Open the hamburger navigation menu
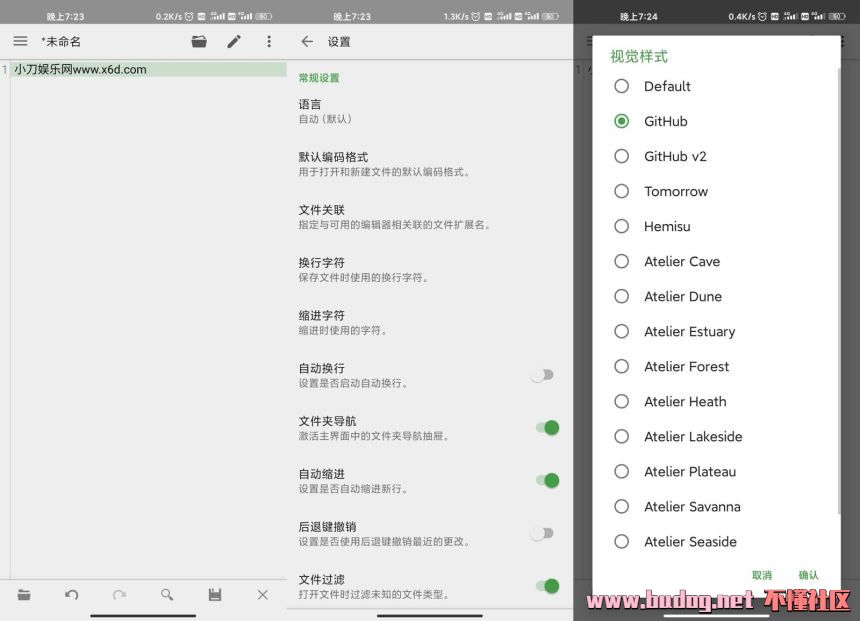Screen dimensions: 860x621 click(20, 41)
